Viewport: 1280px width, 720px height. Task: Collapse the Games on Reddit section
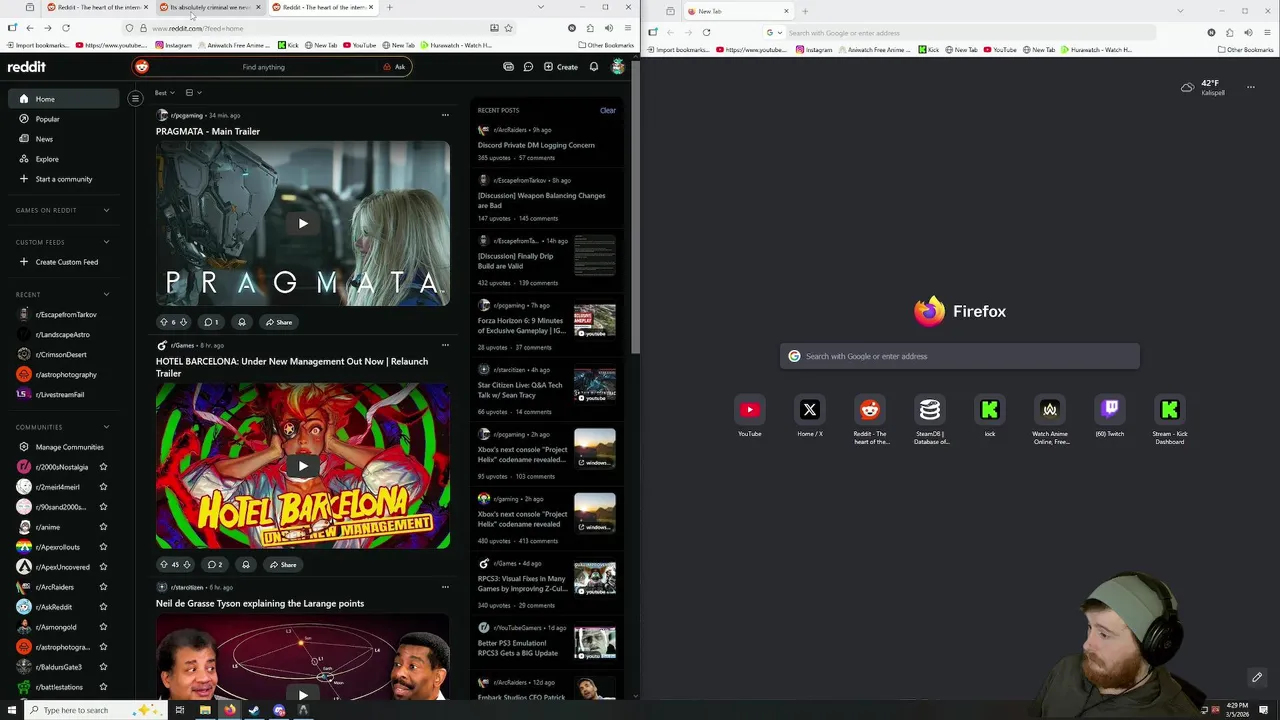106,210
